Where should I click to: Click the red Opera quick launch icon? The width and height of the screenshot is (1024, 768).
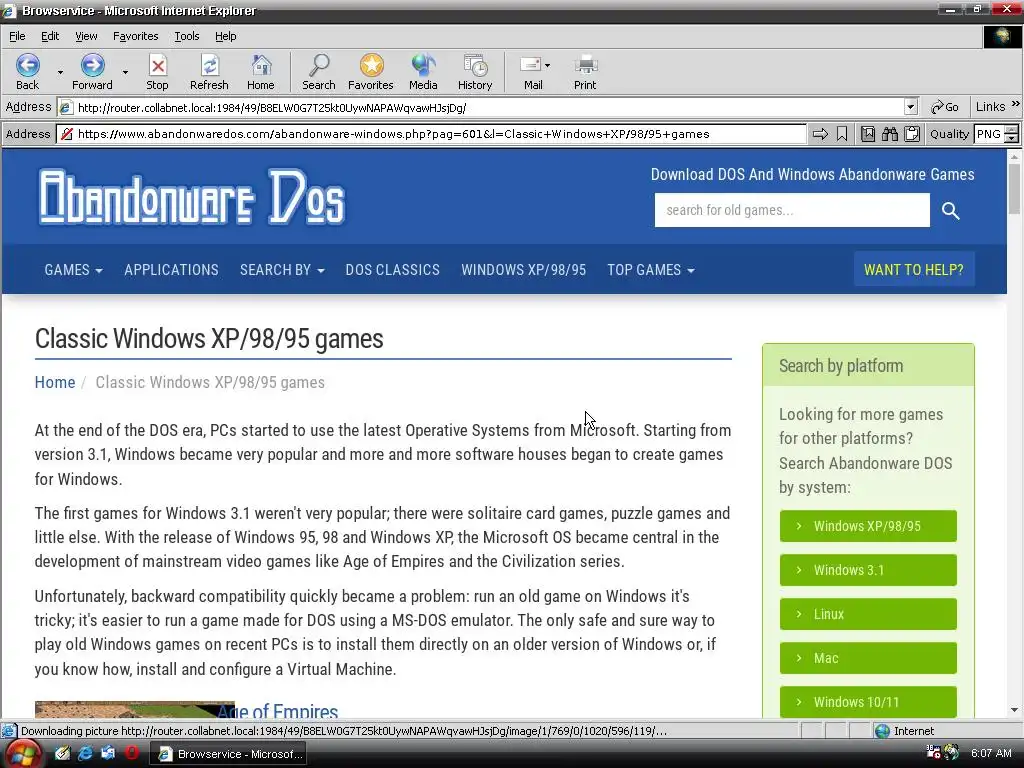[x=132, y=753]
